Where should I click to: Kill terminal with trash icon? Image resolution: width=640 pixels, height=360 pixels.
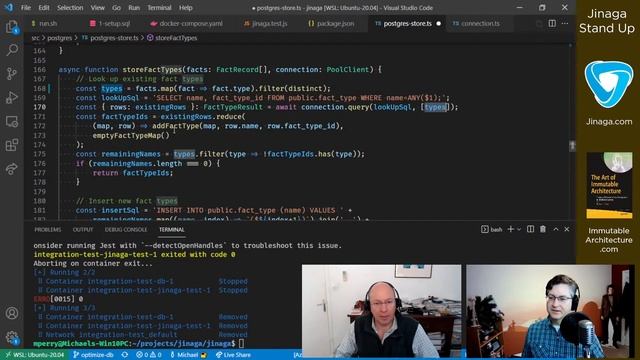coord(543,229)
